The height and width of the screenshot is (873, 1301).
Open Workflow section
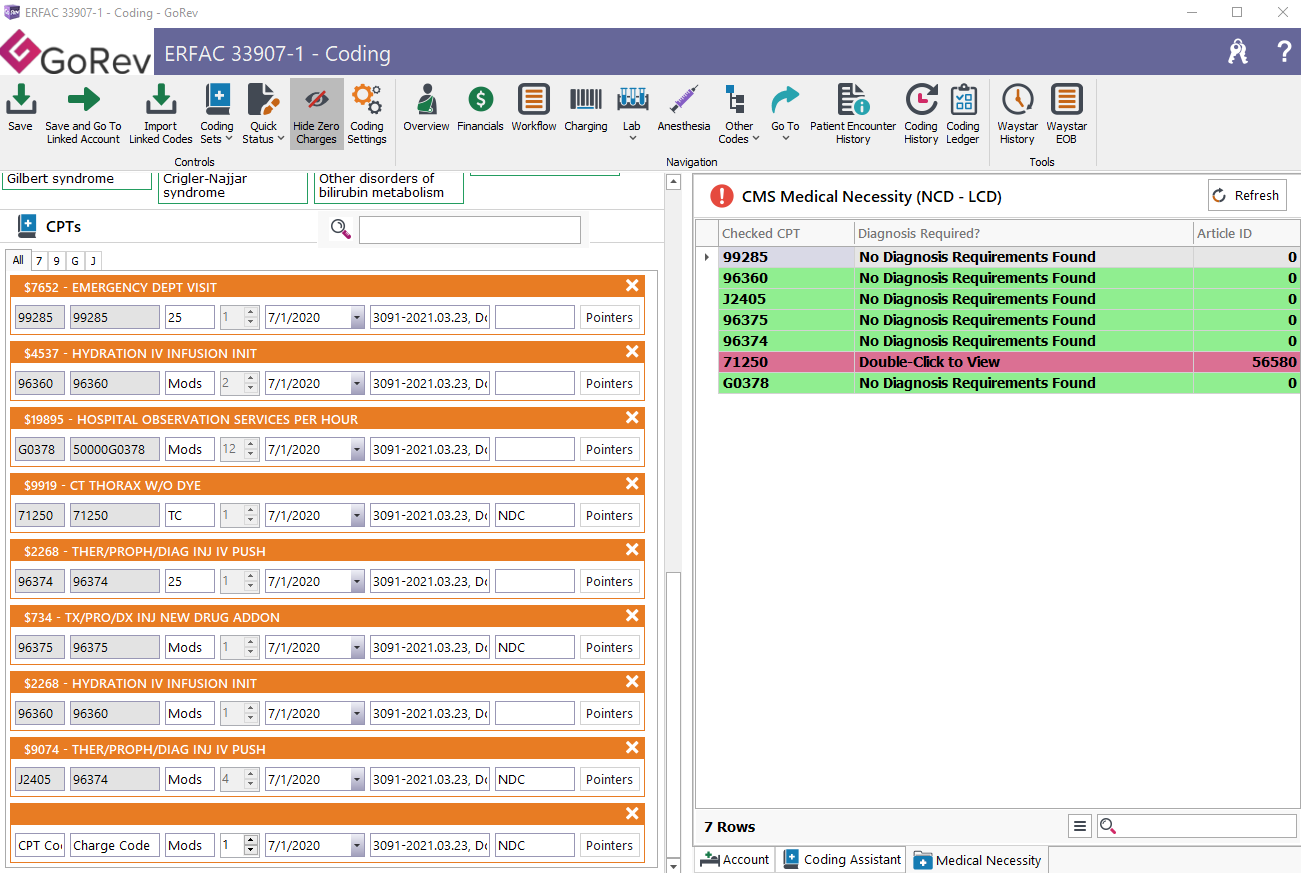(x=534, y=109)
